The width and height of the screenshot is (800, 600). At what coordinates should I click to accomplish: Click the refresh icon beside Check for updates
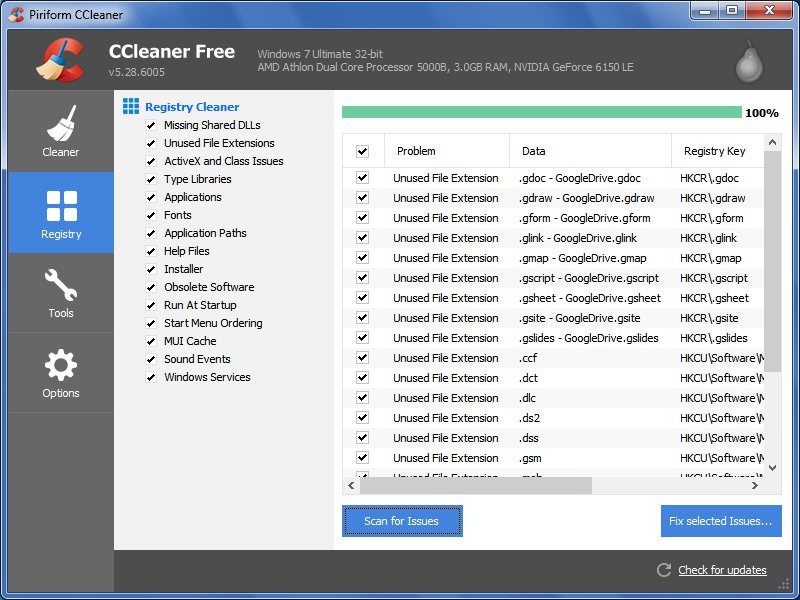(x=664, y=570)
